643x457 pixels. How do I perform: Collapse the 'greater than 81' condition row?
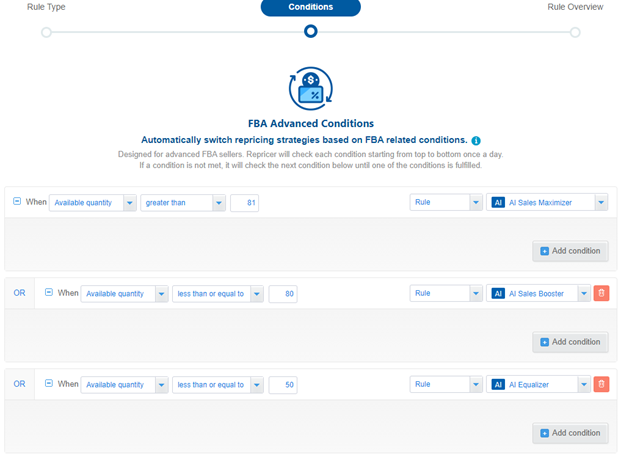(x=17, y=201)
